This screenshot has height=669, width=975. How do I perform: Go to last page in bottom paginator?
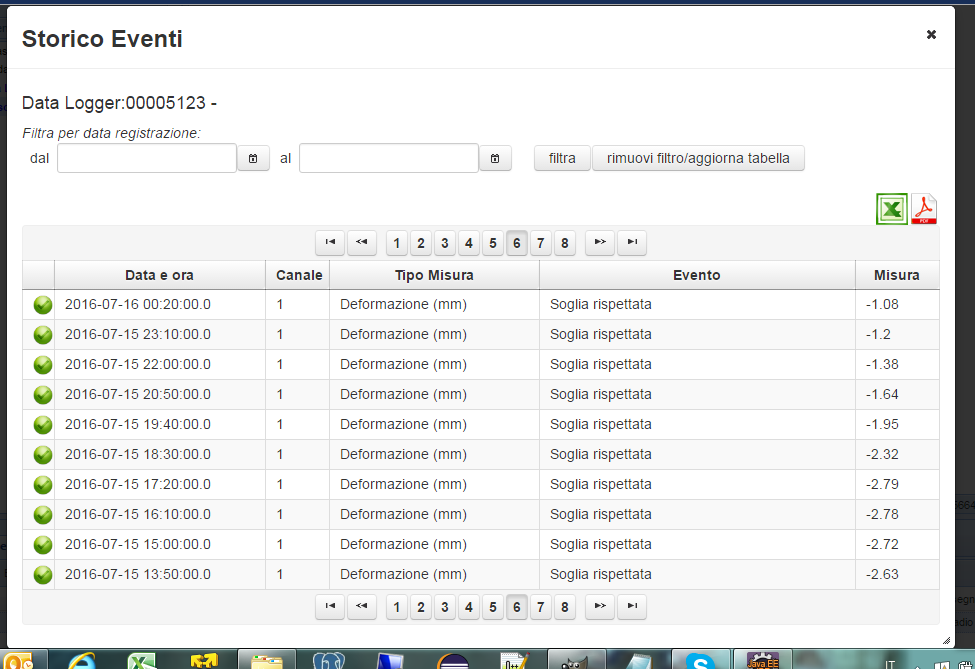631,606
